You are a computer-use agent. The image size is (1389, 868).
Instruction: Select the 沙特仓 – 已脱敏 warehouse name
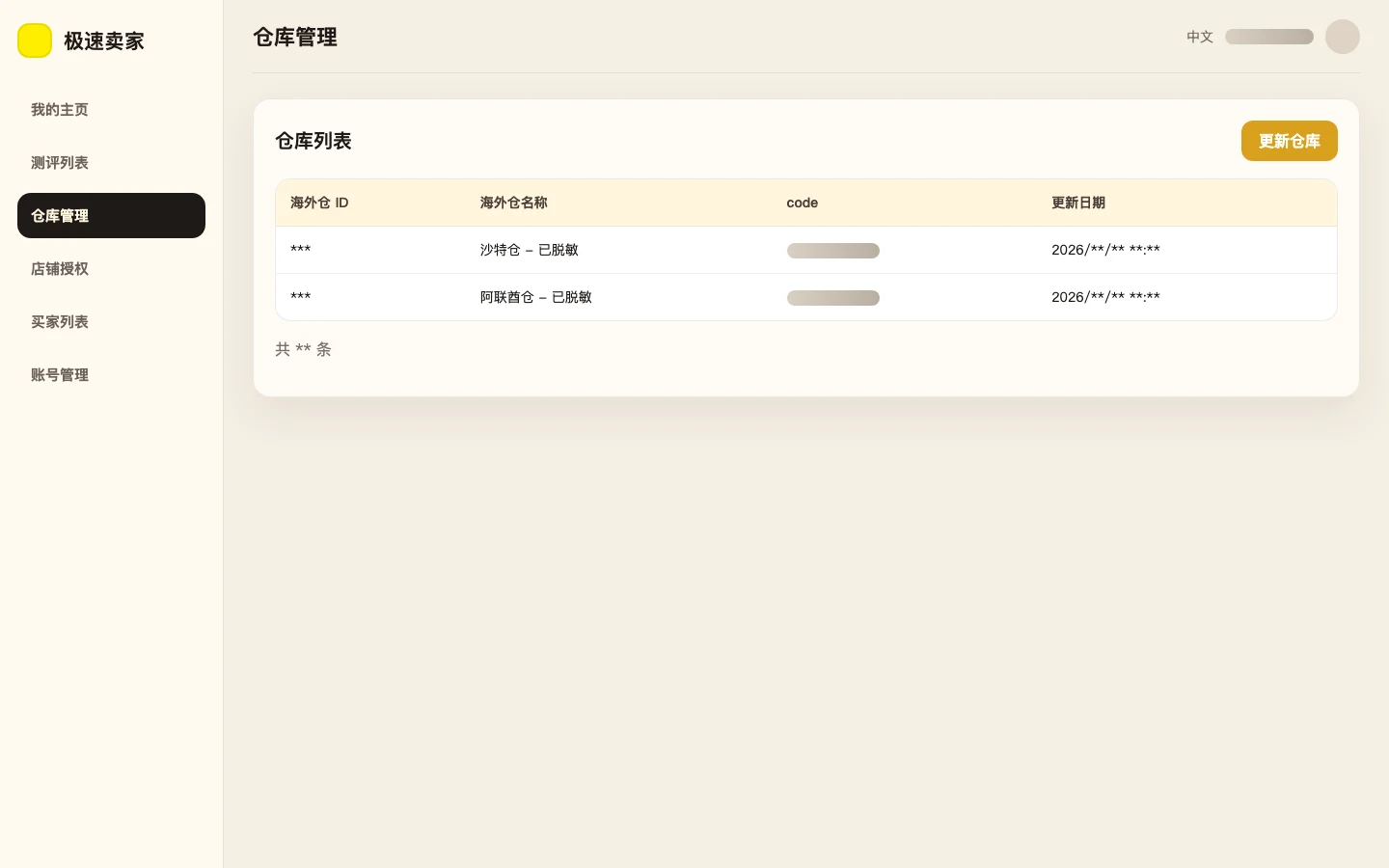point(530,250)
